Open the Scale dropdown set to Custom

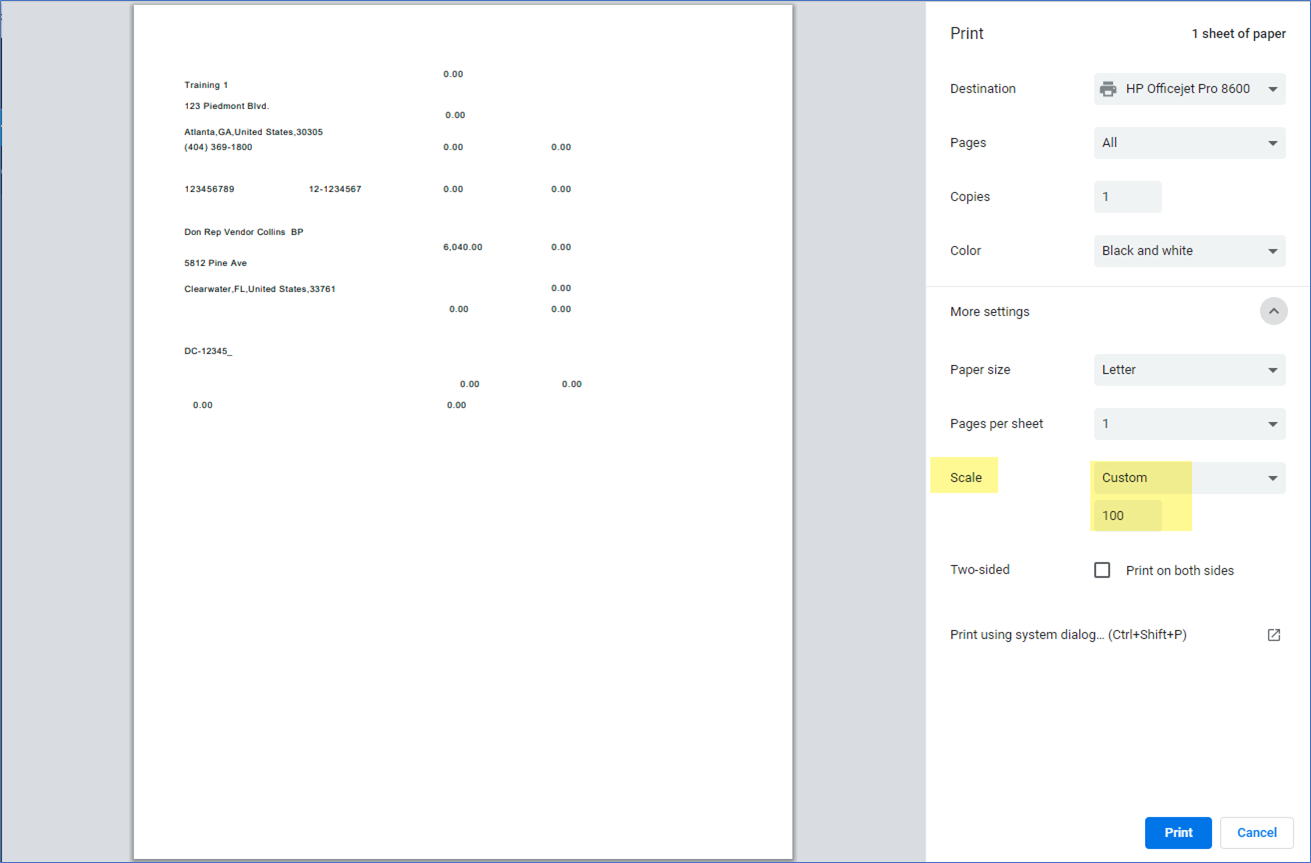[1189, 478]
